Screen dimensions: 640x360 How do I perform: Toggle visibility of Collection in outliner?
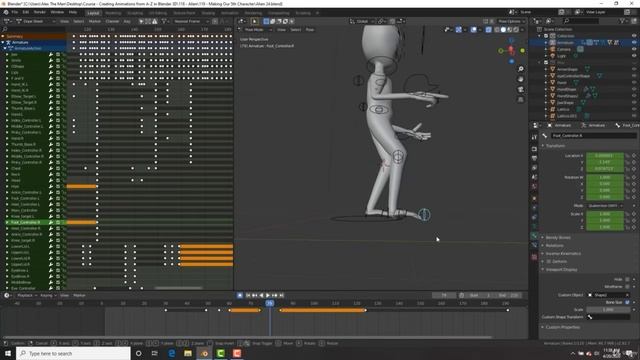[634, 36]
